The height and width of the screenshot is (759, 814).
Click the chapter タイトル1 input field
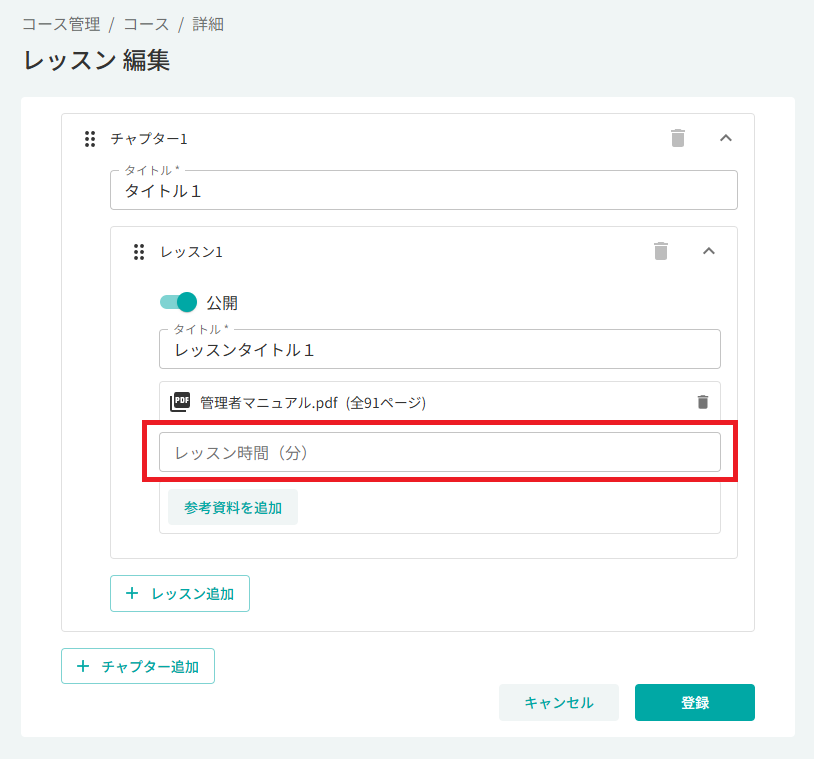click(424, 190)
